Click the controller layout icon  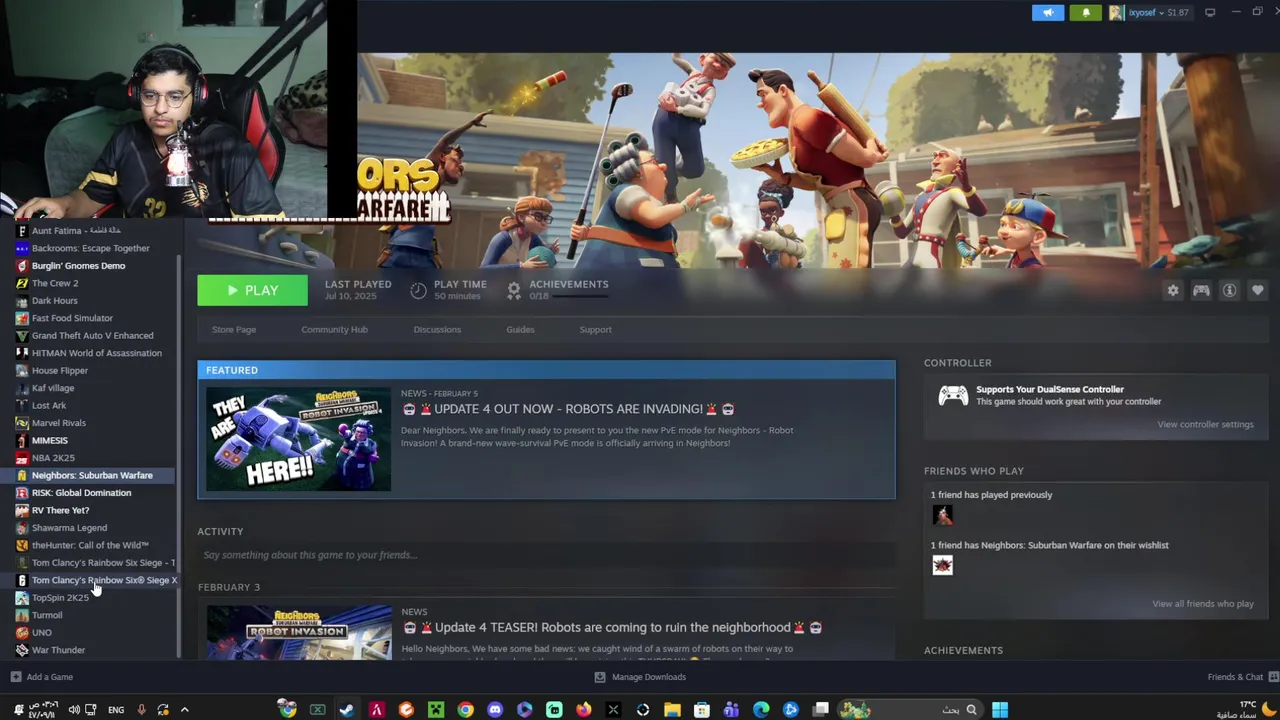pos(1201,291)
